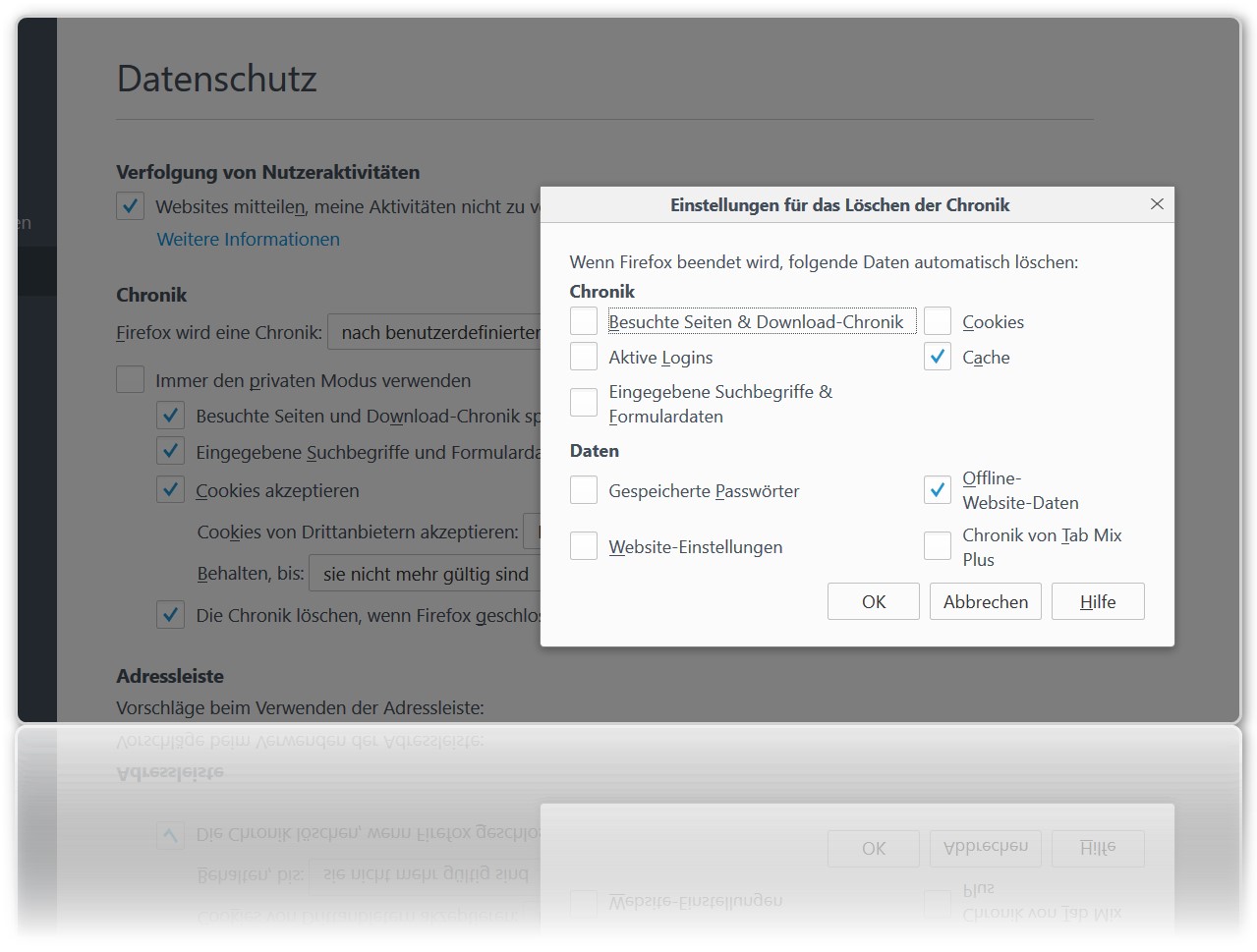Disable Offline-Website-Daten checkbox
Viewport: 1257px width, 952px height.
pos(938,489)
